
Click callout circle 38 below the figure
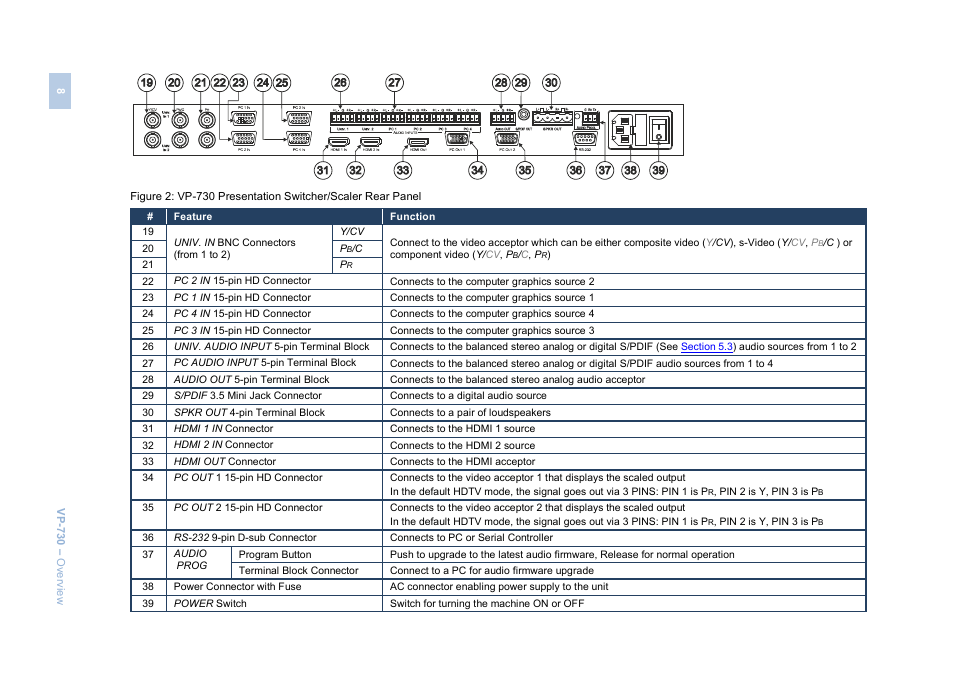click(x=631, y=170)
